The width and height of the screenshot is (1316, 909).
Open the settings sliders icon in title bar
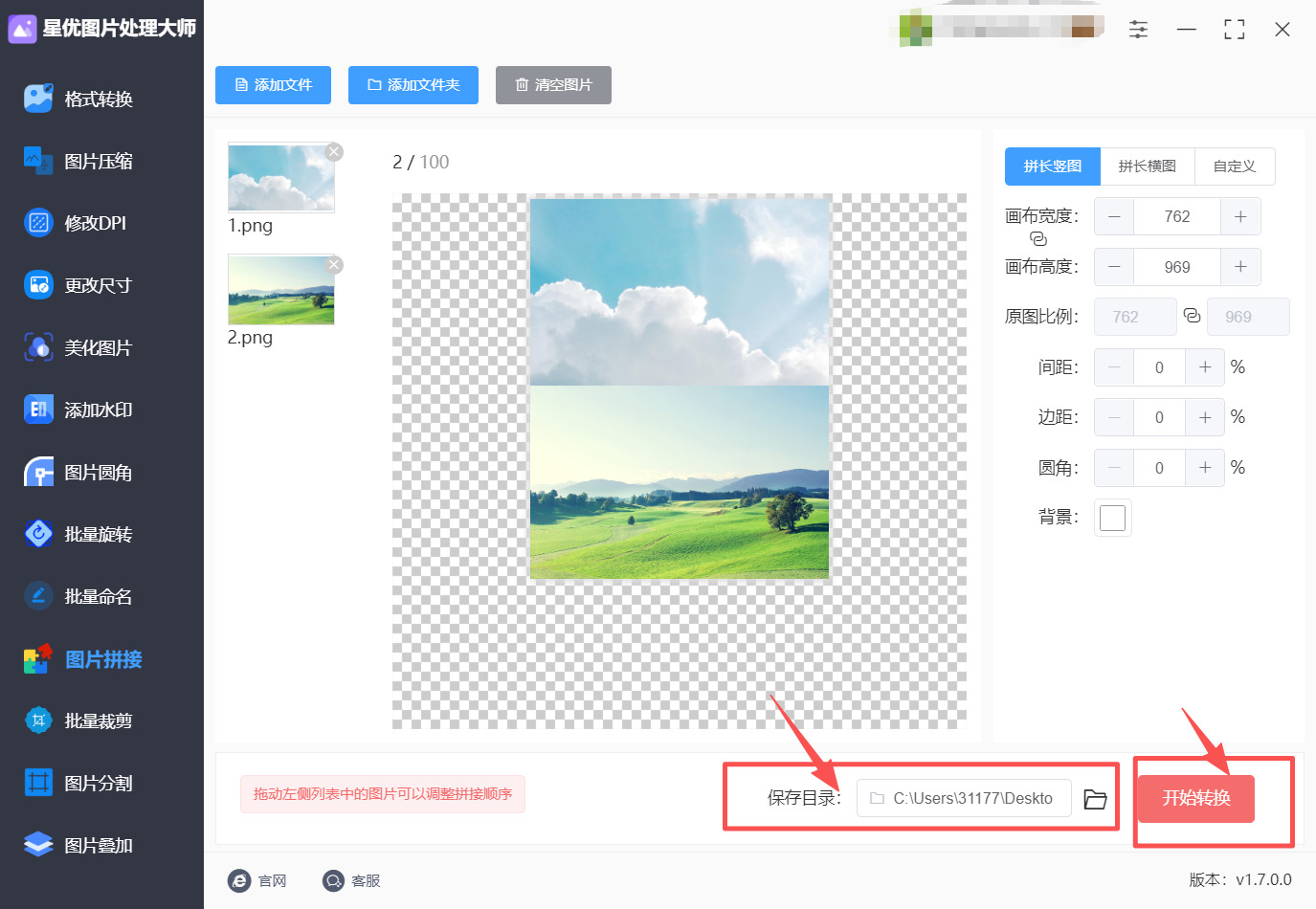[x=1138, y=30]
